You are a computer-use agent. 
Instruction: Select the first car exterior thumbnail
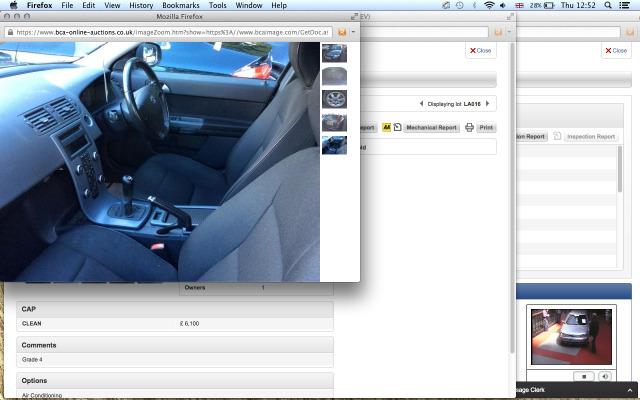(334, 53)
